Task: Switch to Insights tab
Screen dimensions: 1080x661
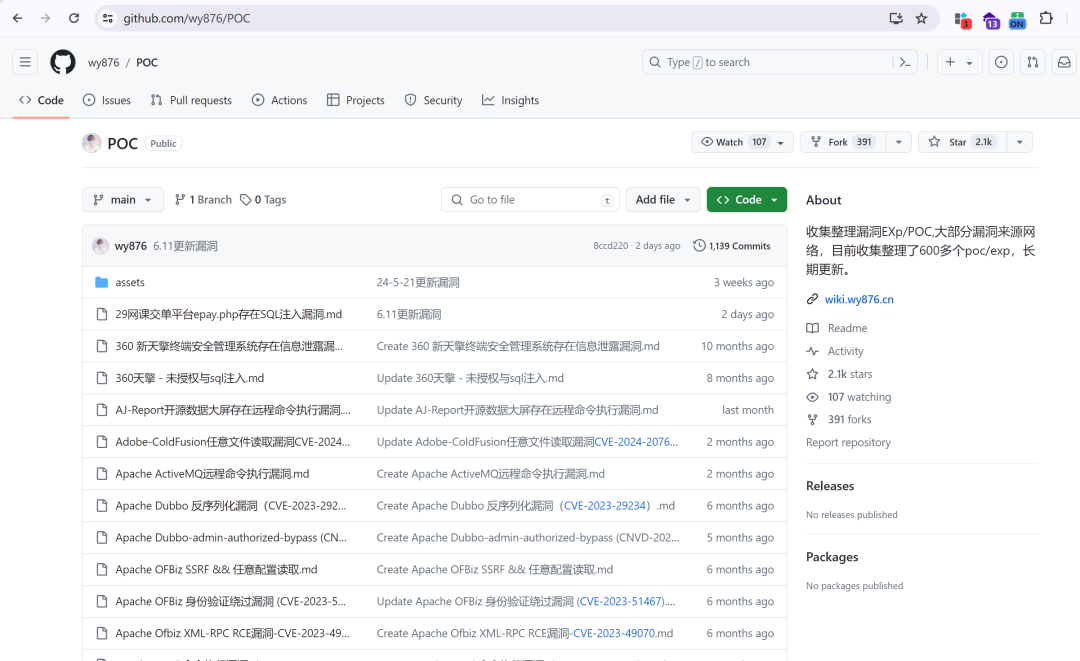Action: (x=510, y=100)
